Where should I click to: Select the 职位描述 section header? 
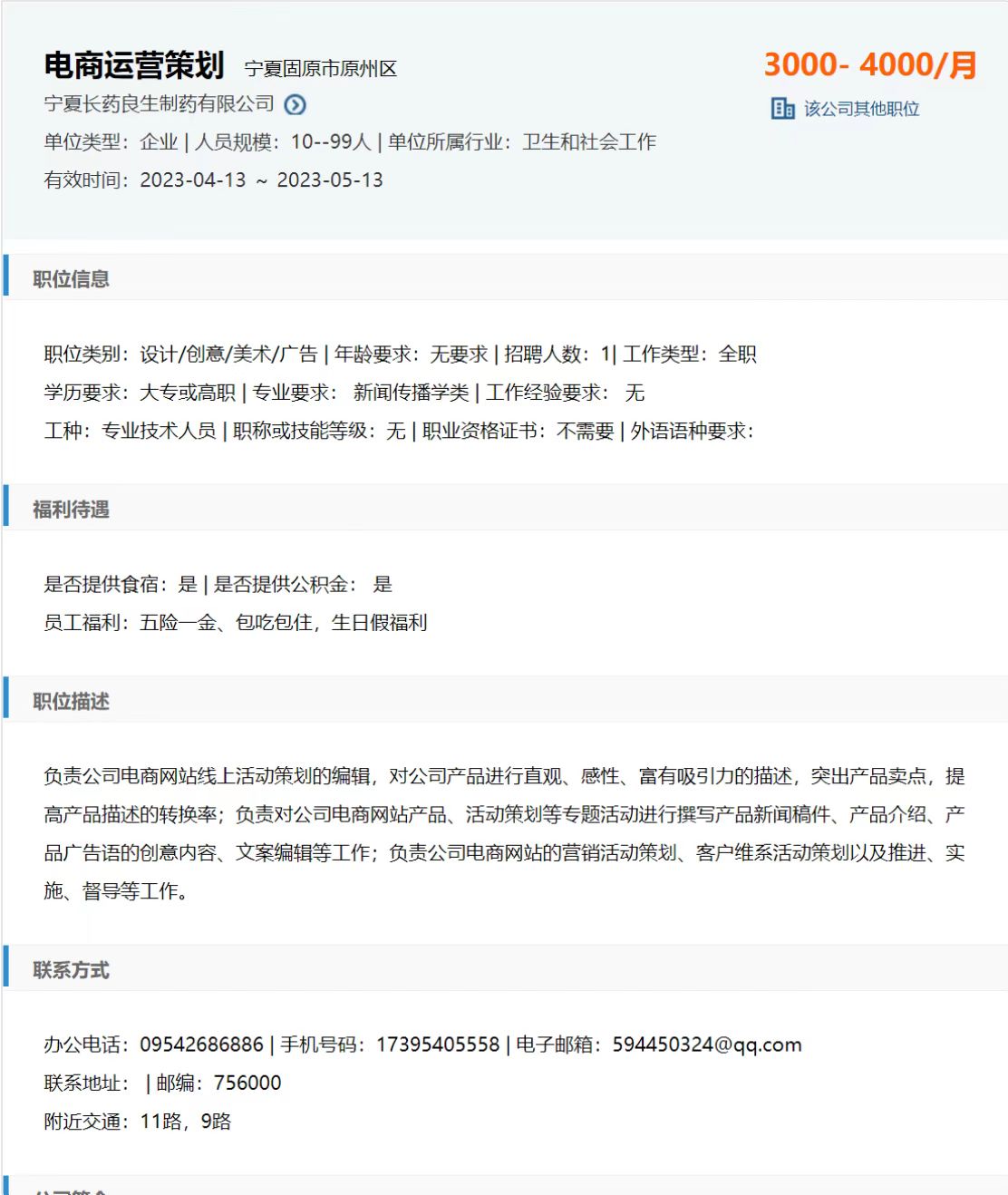pyautogui.click(x=71, y=702)
